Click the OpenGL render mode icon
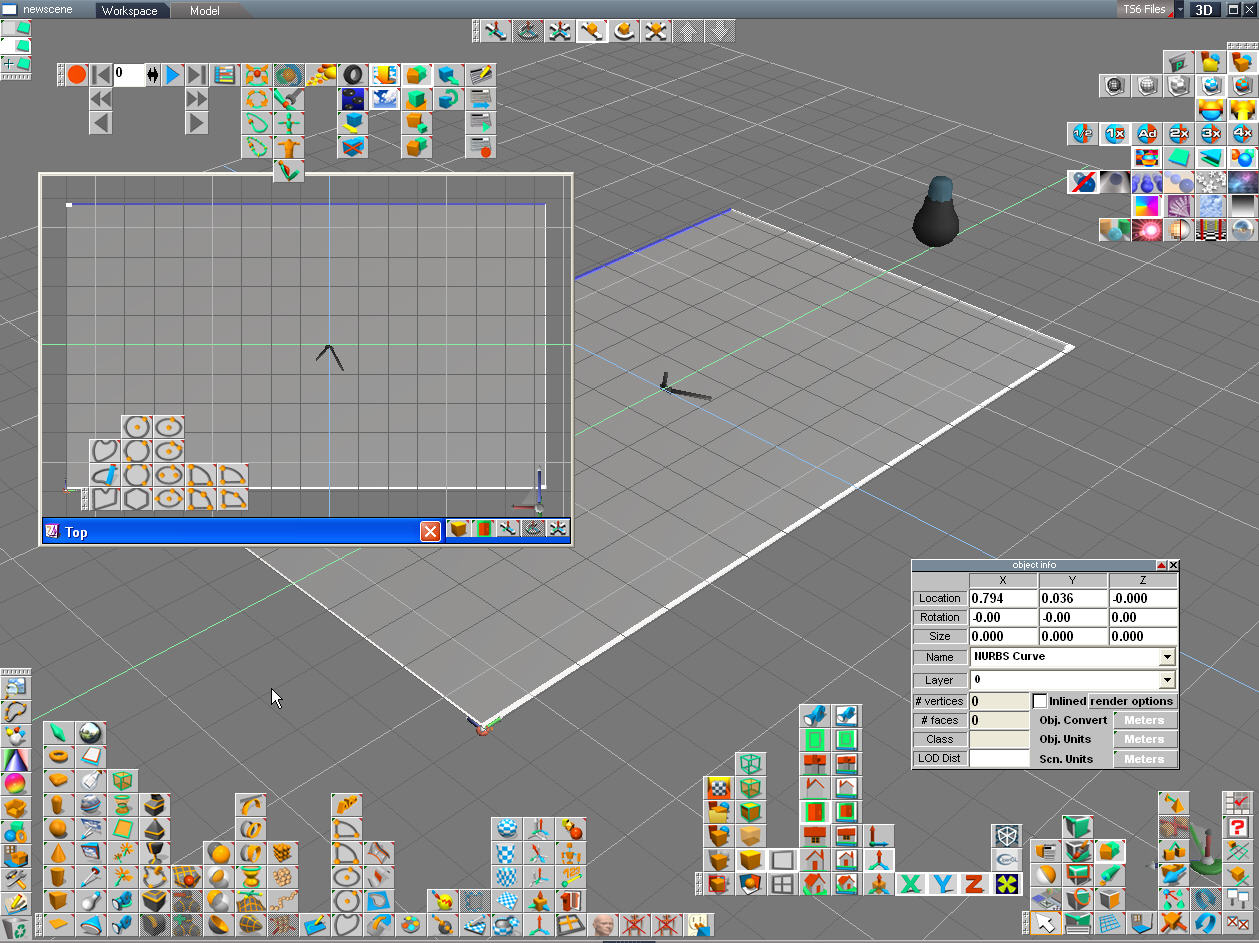1259x943 pixels. 1006,859
